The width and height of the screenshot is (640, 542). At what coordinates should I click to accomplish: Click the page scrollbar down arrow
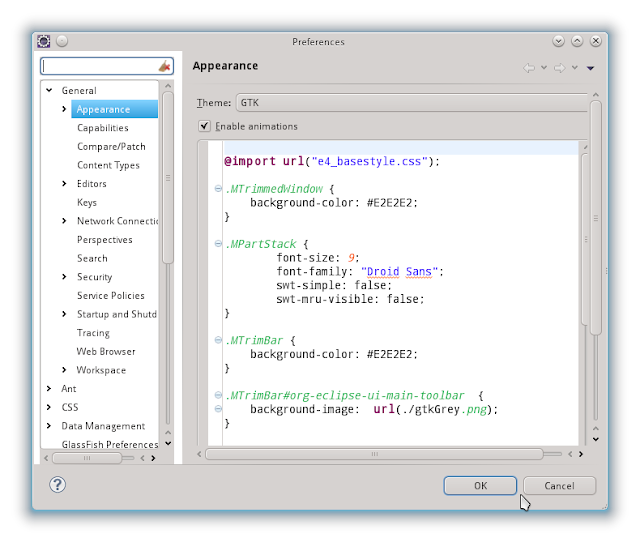point(596,439)
